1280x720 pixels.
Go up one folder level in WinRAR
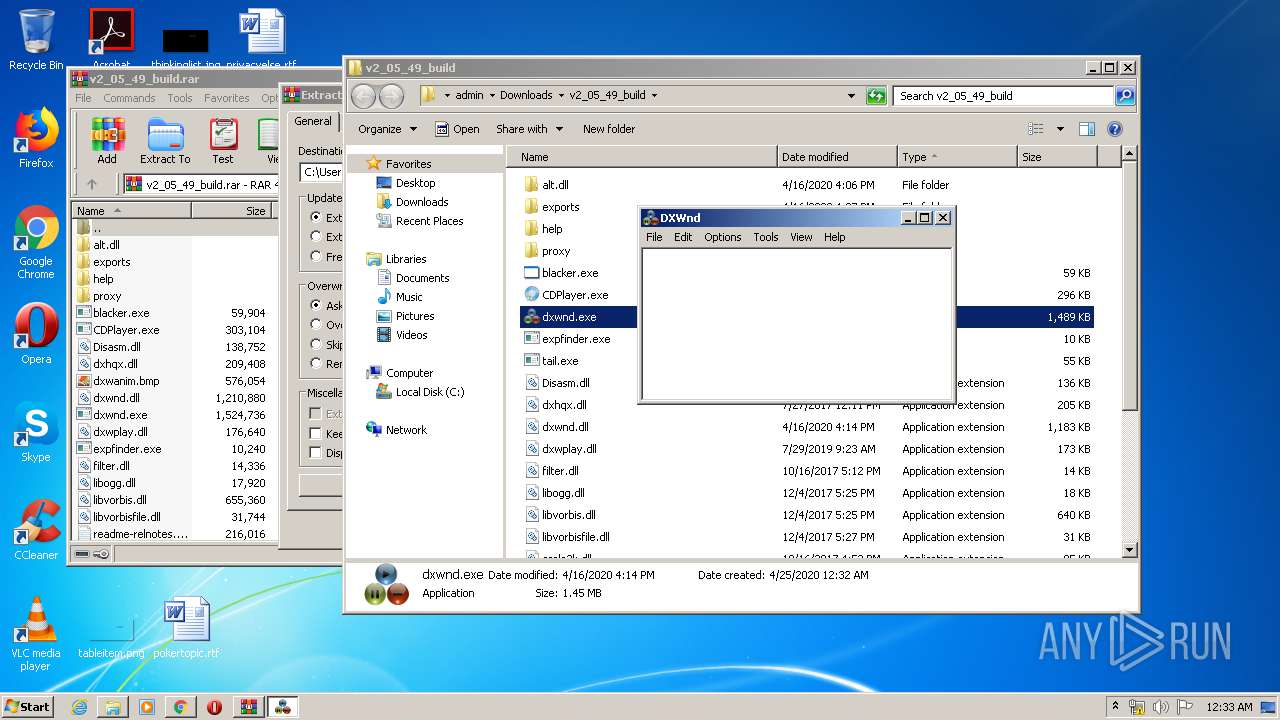point(92,184)
